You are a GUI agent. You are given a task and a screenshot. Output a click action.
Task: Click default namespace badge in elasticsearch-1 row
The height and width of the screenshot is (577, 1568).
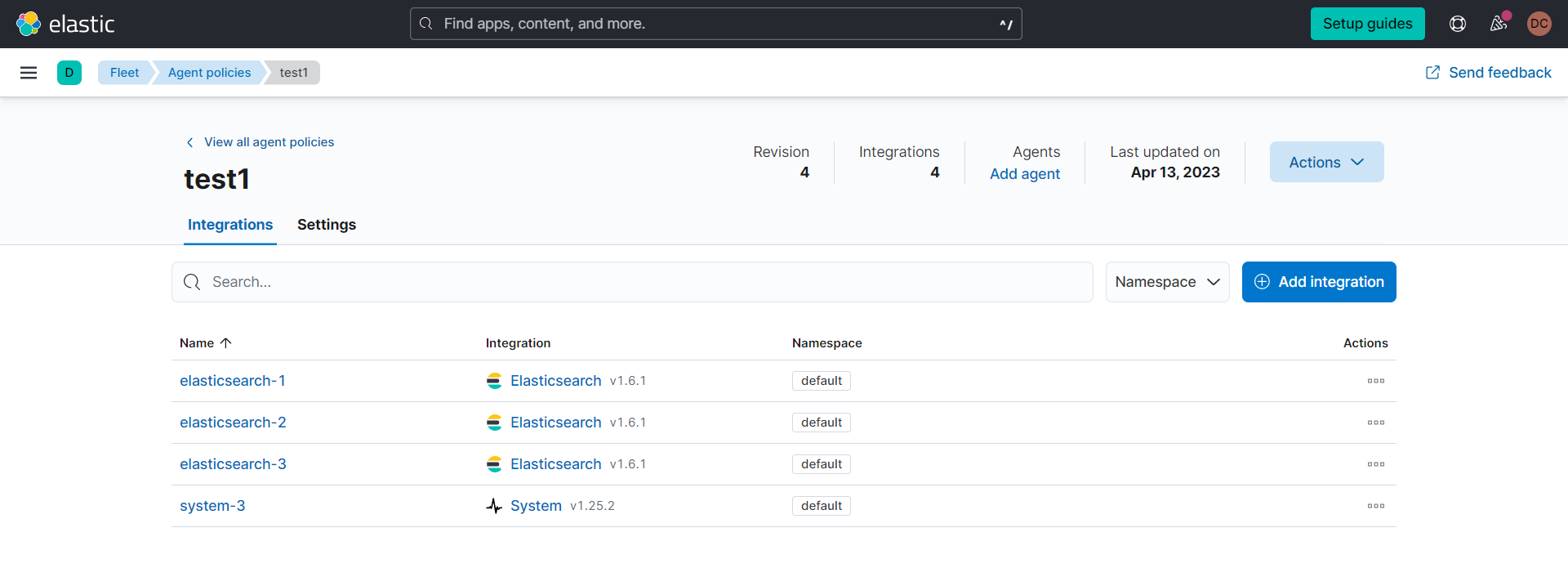[822, 381]
